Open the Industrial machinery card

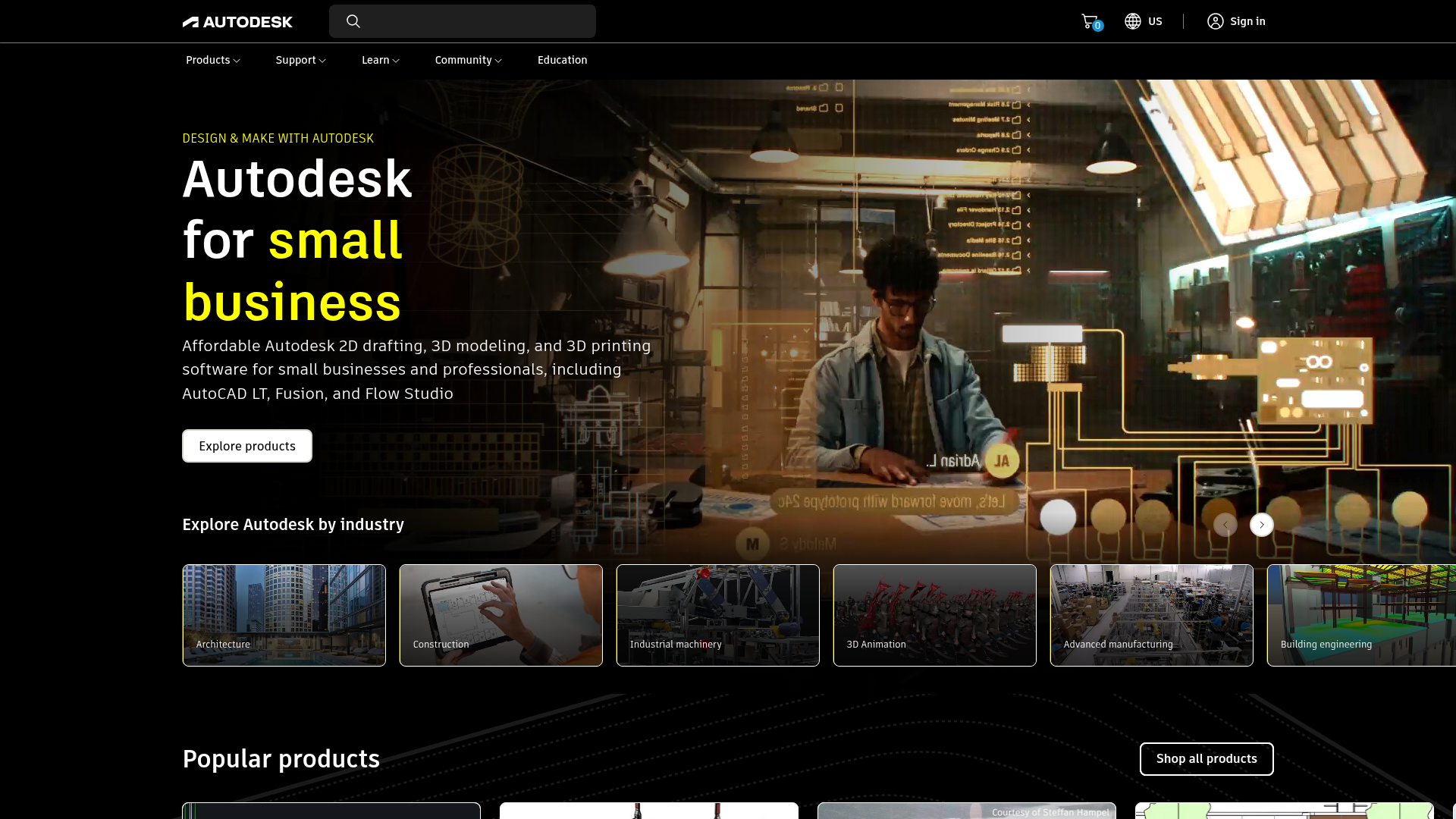718,616
